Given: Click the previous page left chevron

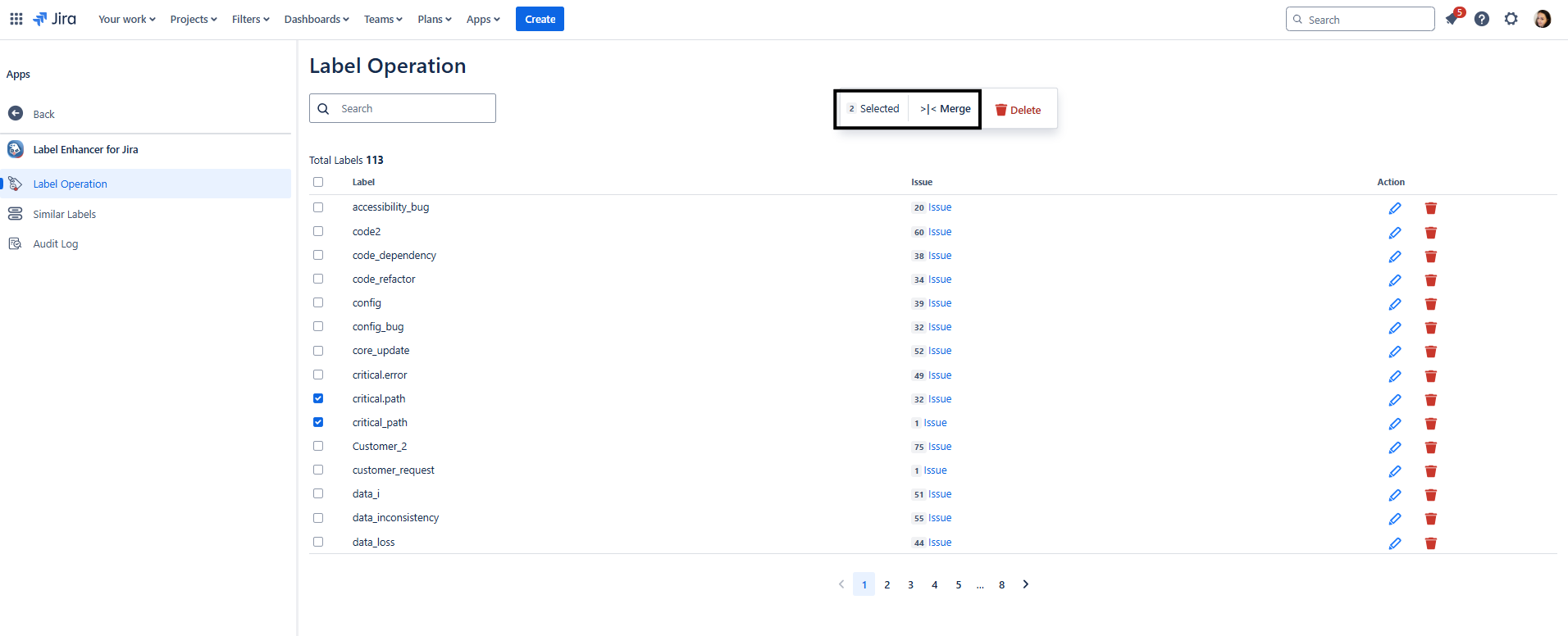Looking at the screenshot, I should 841,584.
